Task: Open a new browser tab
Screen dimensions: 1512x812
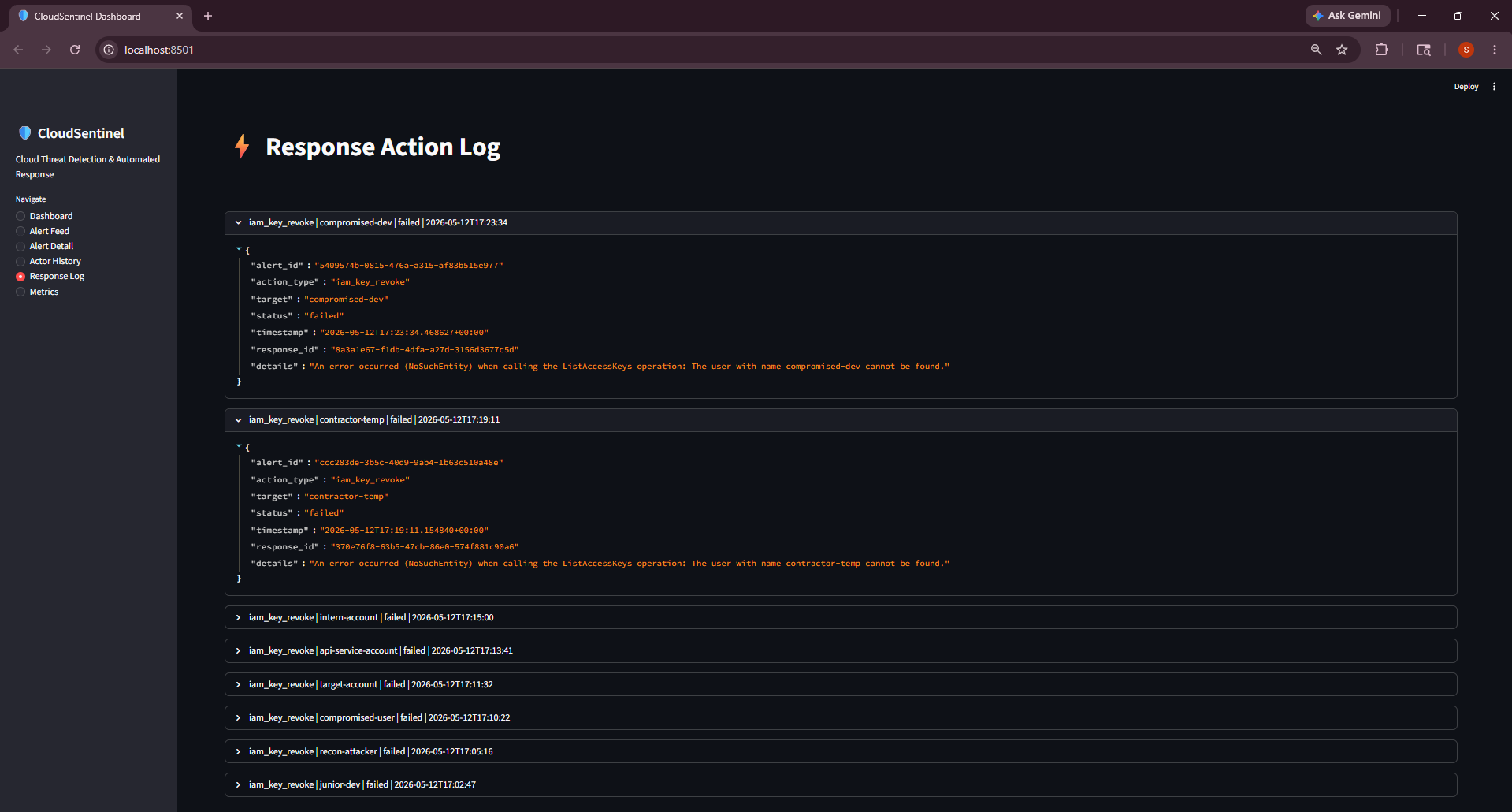Action: click(208, 16)
